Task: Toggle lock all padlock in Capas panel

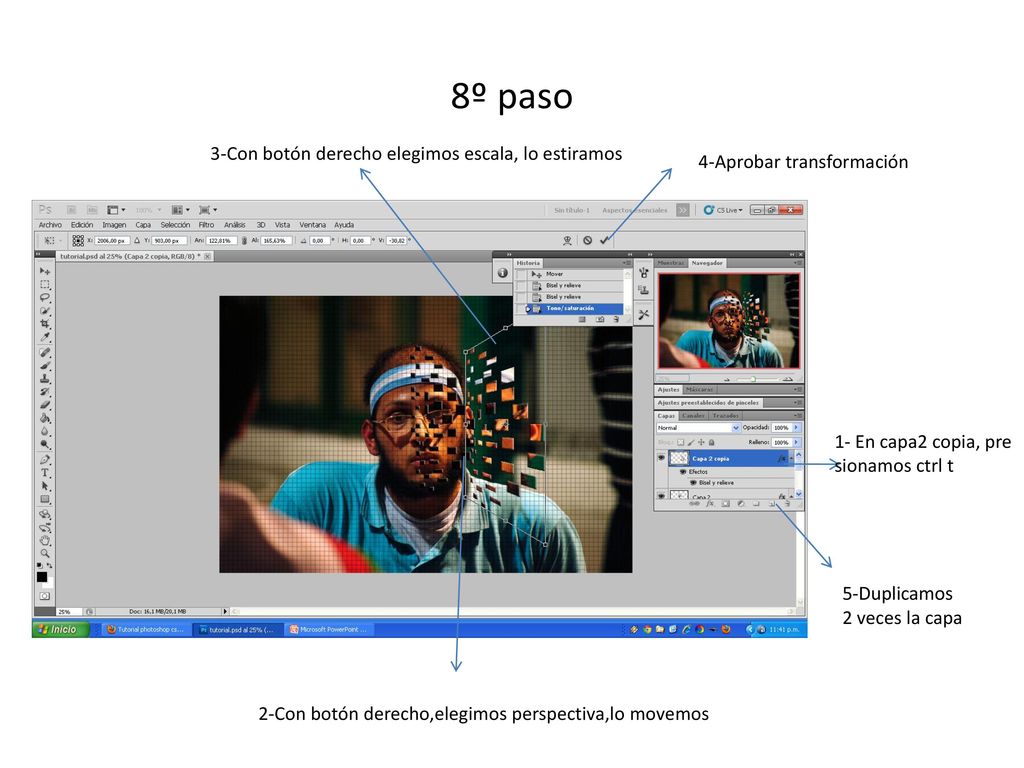Action: pyautogui.click(x=711, y=442)
